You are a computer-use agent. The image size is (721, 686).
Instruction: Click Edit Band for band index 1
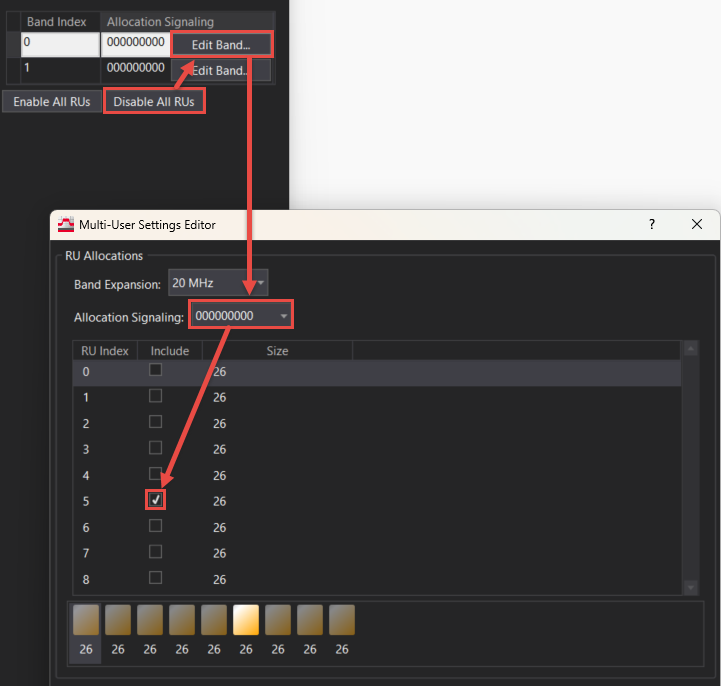click(x=221, y=70)
